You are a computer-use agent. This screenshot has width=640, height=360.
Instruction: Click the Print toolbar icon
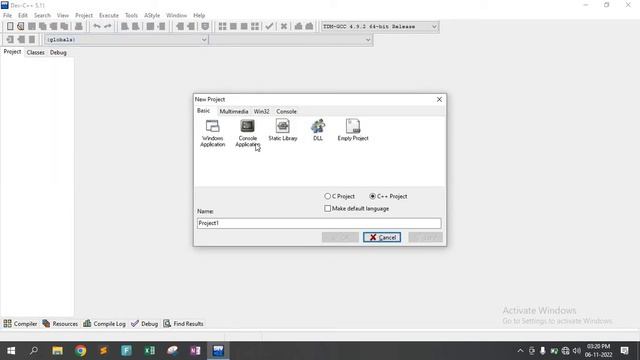pos(79,26)
